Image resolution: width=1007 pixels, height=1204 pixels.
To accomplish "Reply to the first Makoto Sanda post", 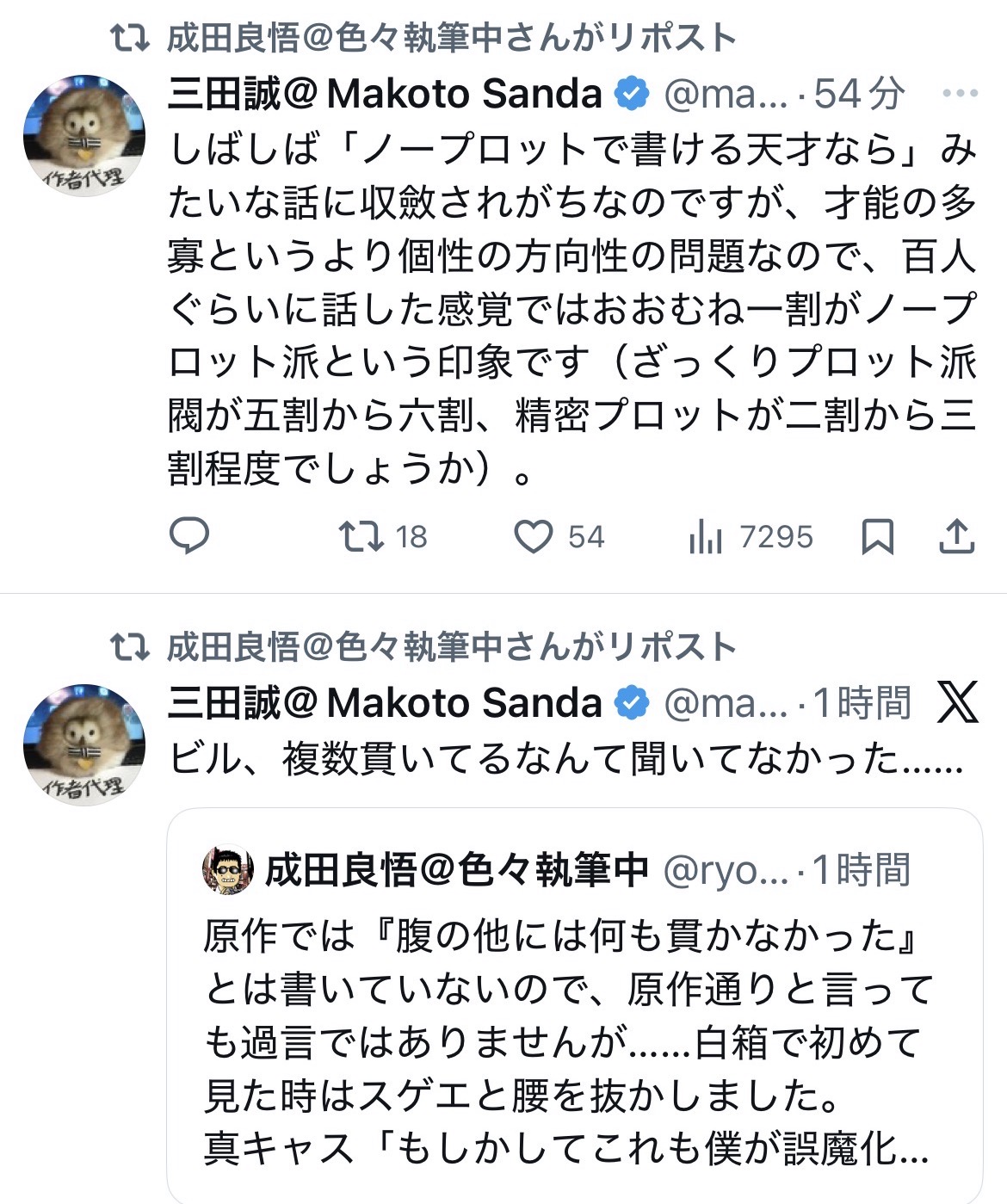I will tap(189, 536).
